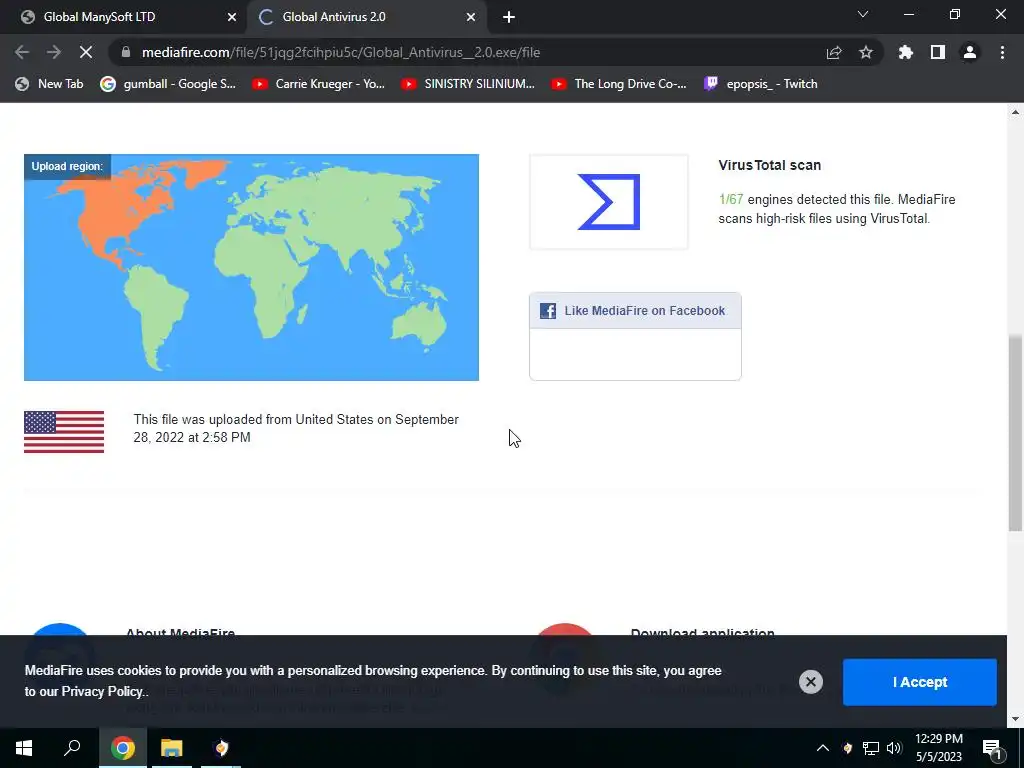Open the New Tab bookmark
This screenshot has width=1024, height=768.
pyautogui.click(x=50, y=84)
